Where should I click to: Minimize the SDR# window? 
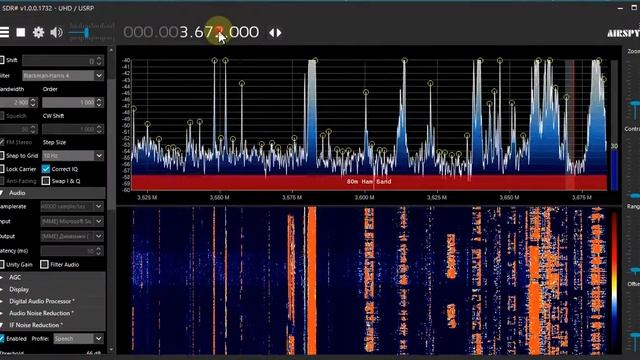click(x=620, y=8)
